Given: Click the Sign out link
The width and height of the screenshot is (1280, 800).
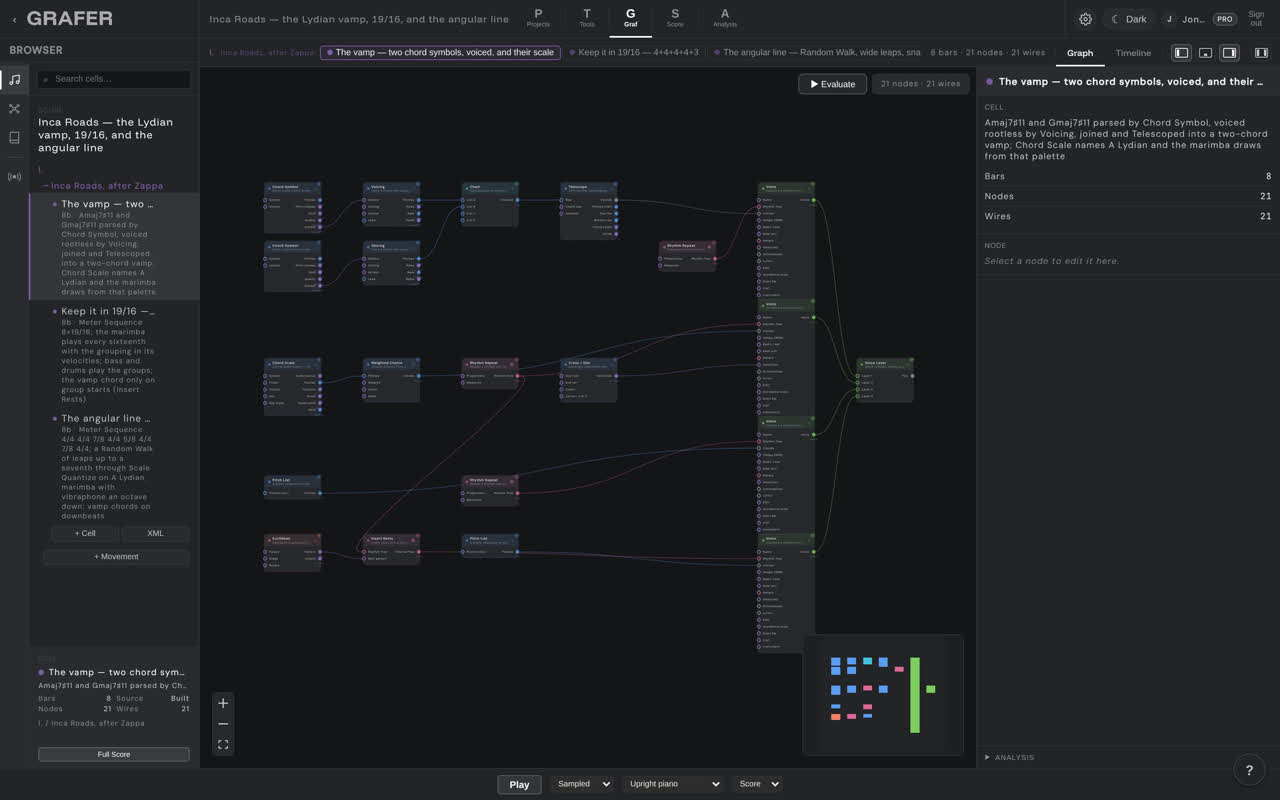Looking at the screenshot, I should (x=1256, y=19).
